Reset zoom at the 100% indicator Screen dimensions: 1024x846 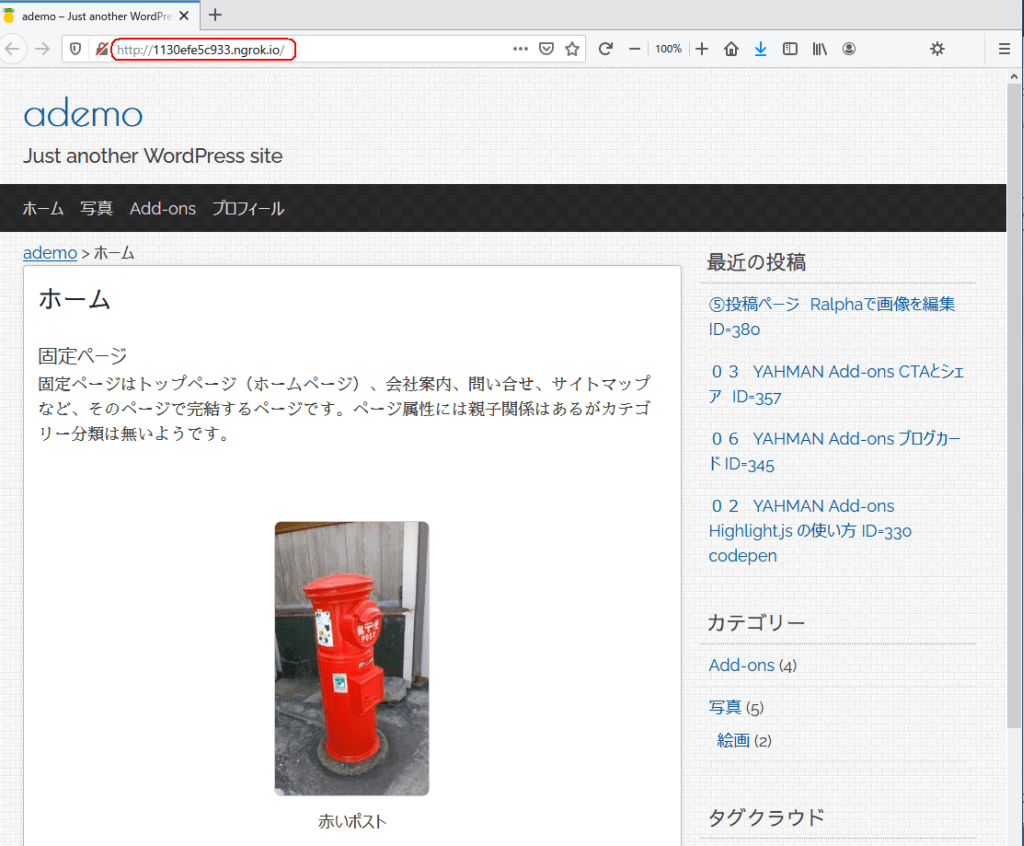tap(668, 49)
